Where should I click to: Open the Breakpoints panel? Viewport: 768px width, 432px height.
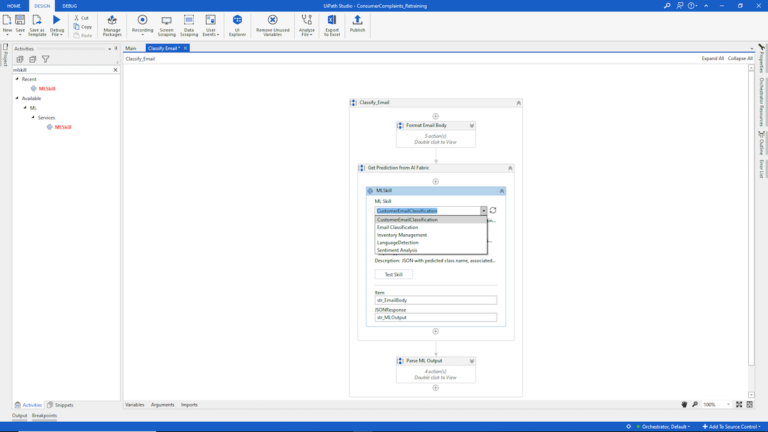(45, 416)
